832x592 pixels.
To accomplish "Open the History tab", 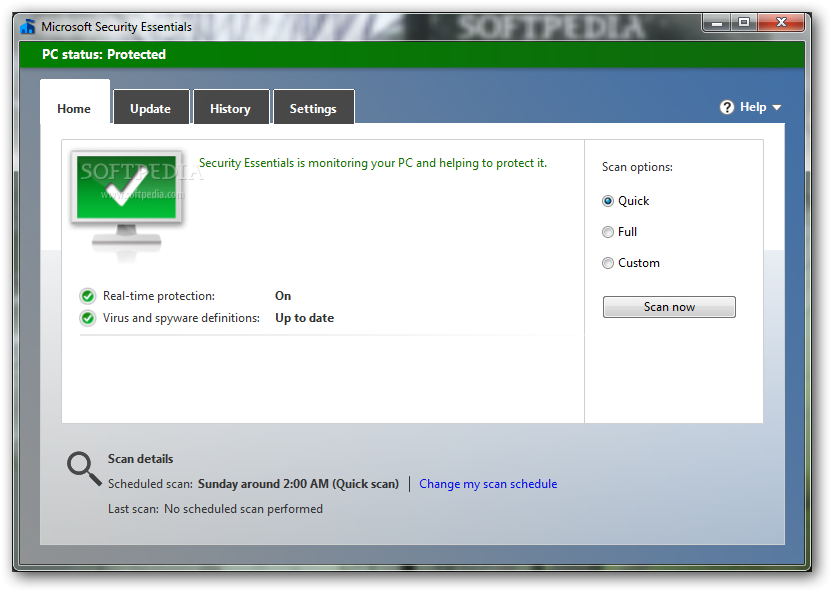I will (231, 108).
